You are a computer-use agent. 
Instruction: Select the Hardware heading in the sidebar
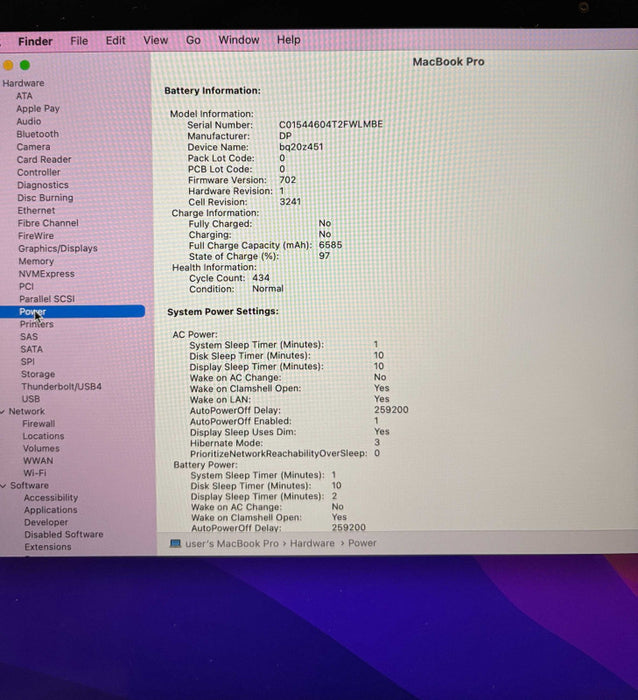[x=23, y=83]
